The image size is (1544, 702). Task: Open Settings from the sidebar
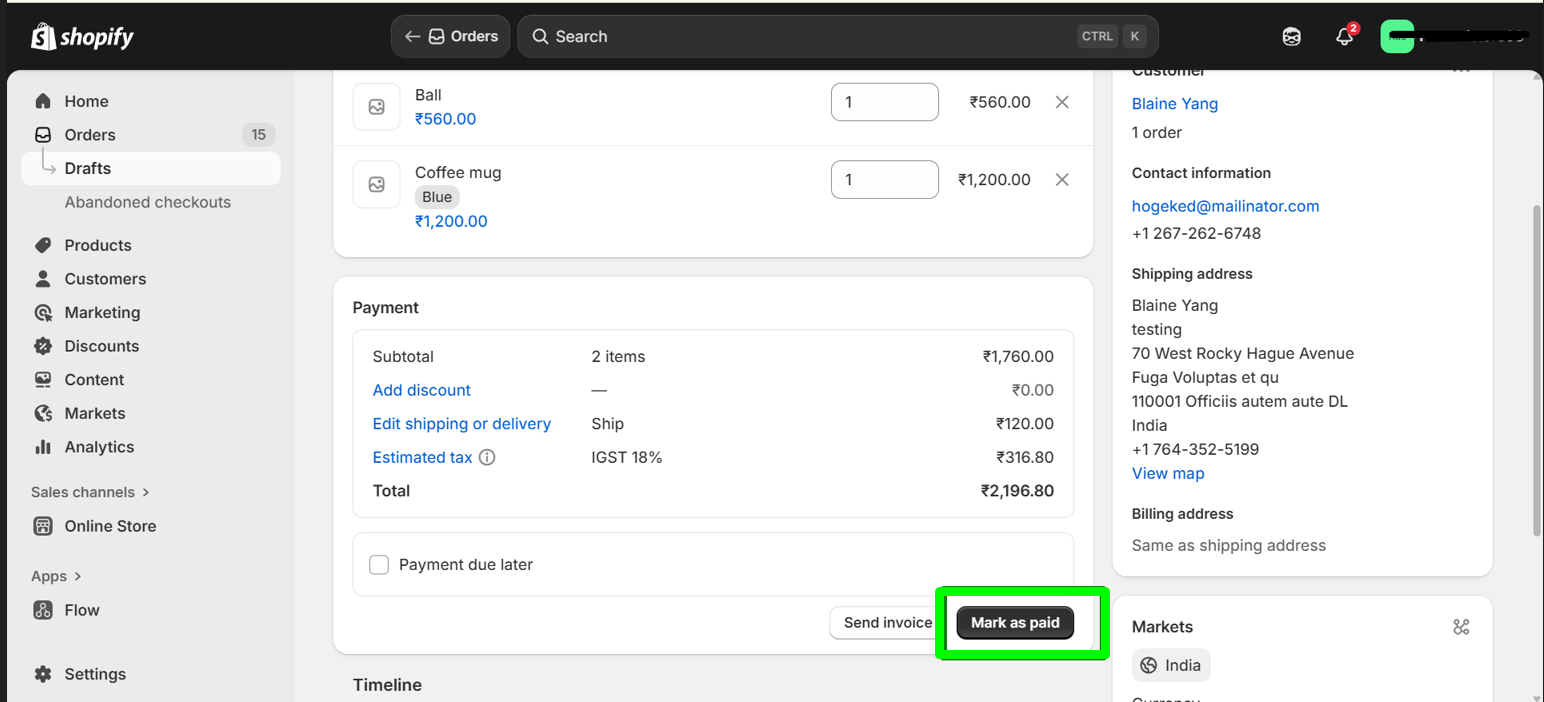pos(95,674)
